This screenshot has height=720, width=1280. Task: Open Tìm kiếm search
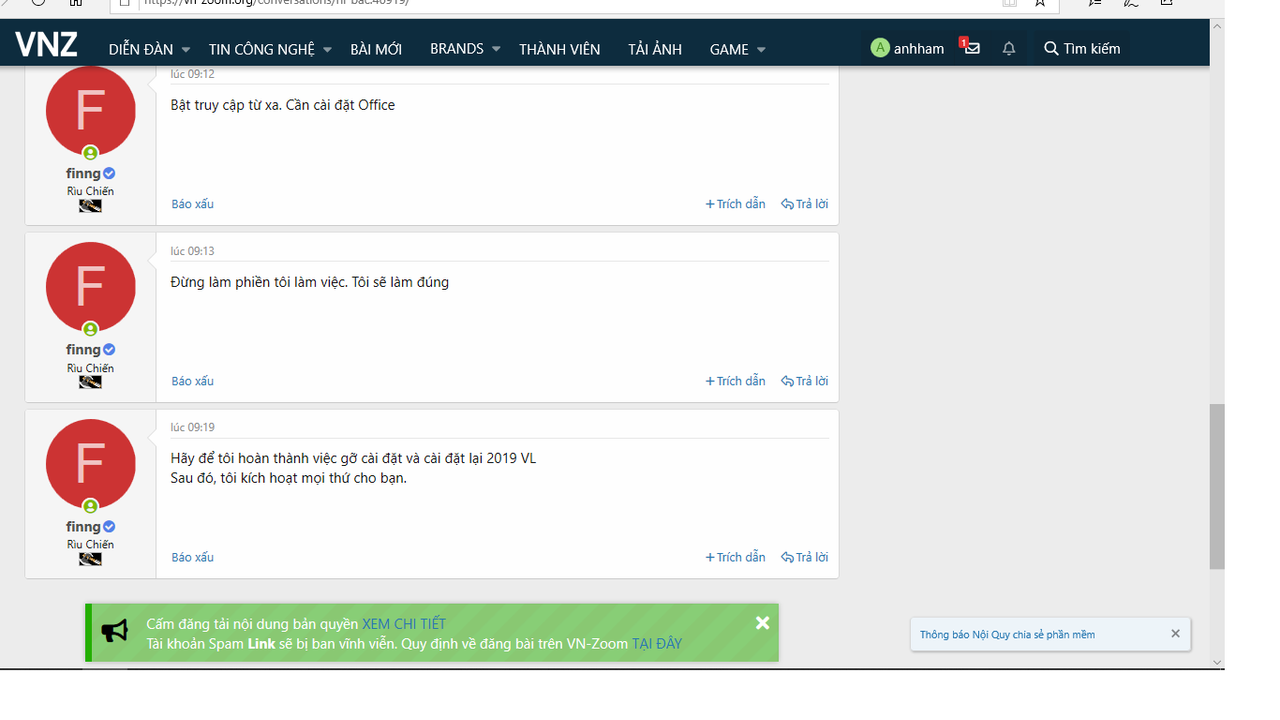(1082, 48)
